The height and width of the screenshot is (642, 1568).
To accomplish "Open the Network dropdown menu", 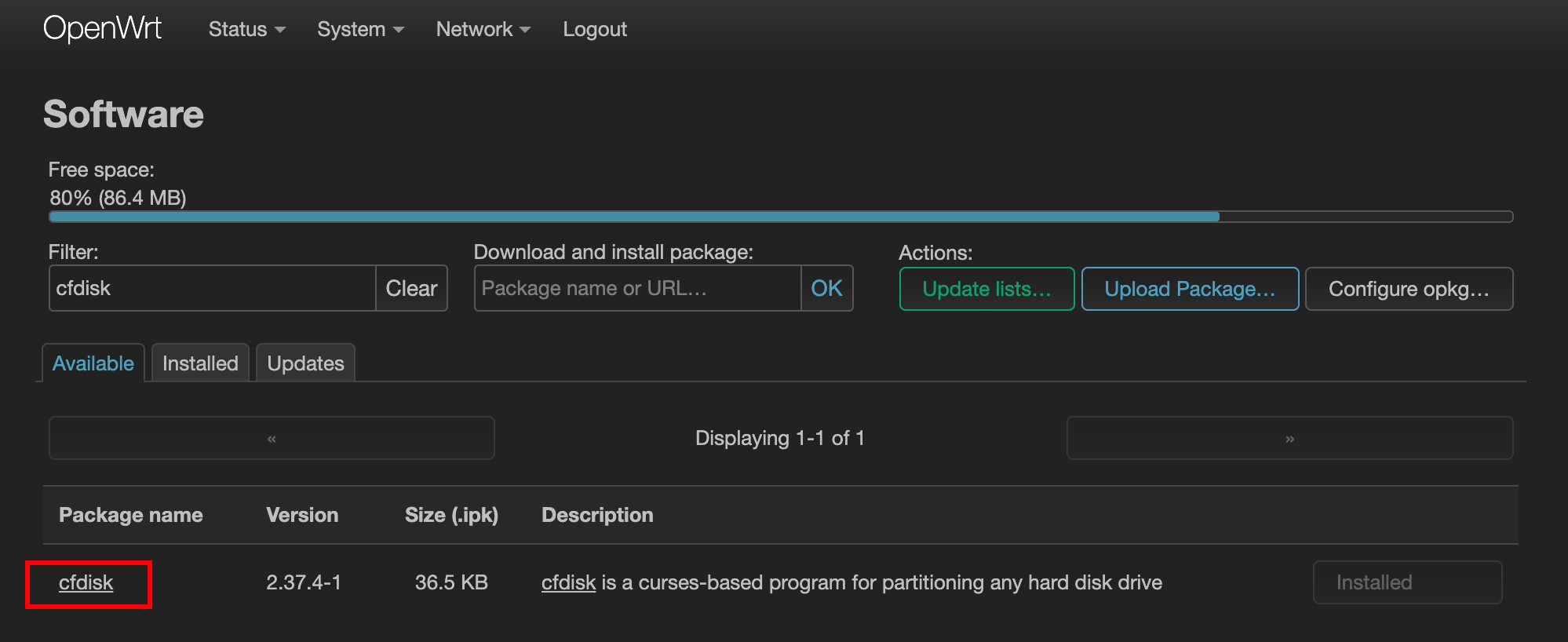I will 483,29.
